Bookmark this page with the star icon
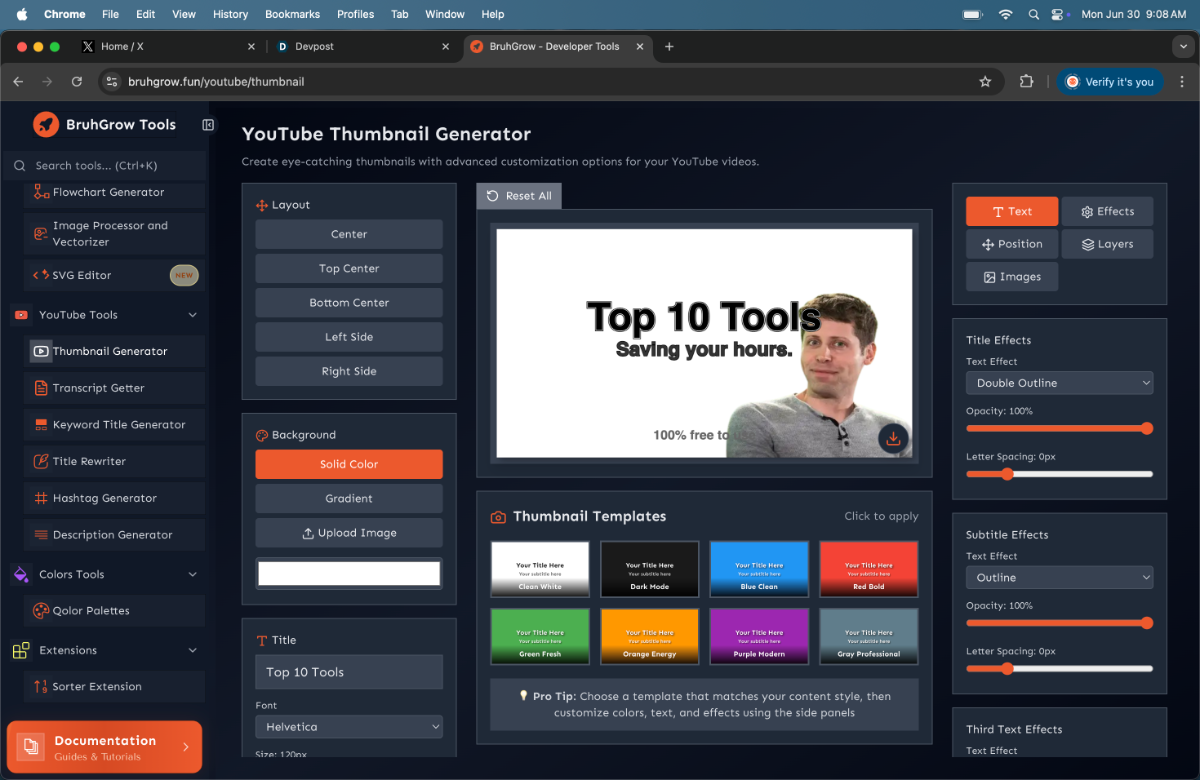Image resolution: width=1200 pixels, height=780 pixels. (x=985, y=82)
